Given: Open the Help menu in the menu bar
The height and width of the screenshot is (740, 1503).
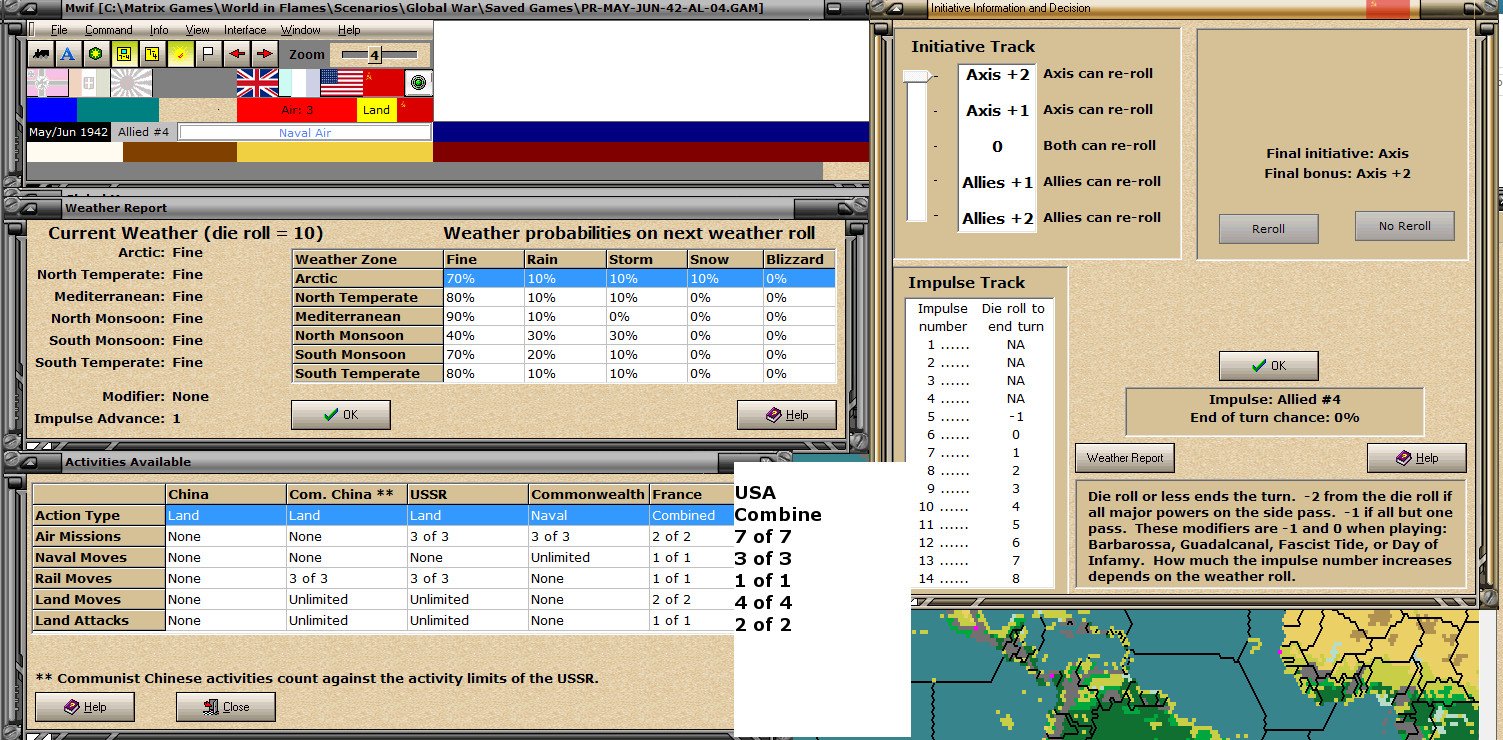Looking at the screenshot, I should (x=348, y=30).
